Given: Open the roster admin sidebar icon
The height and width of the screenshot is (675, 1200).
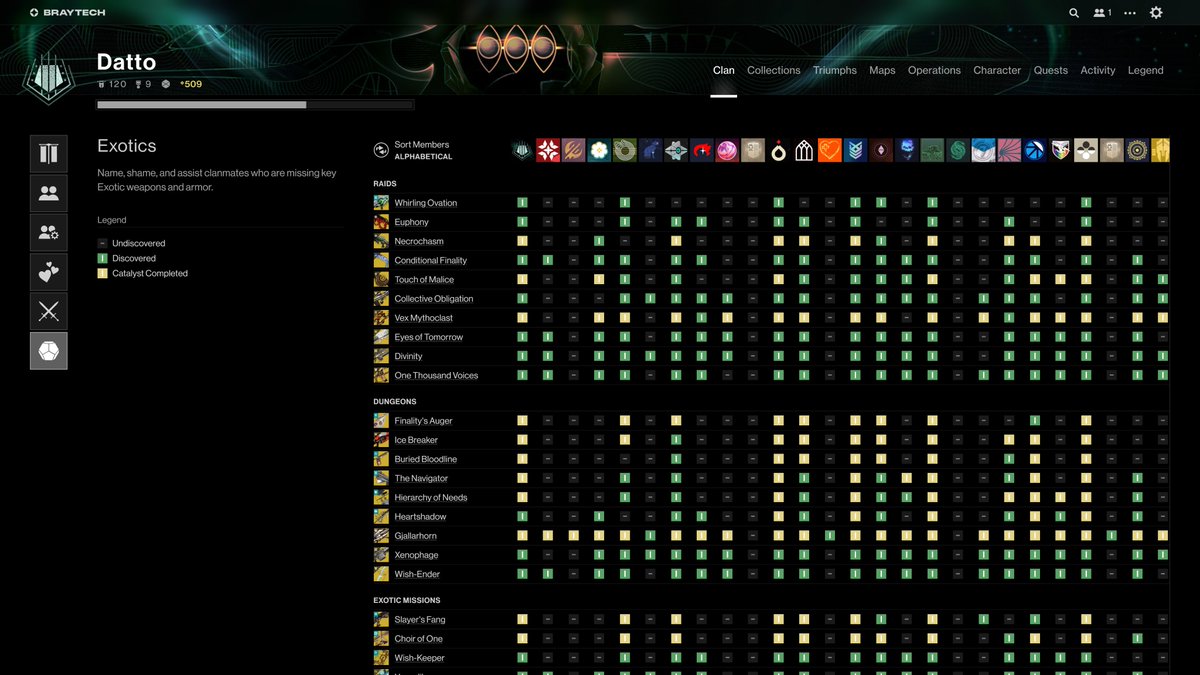Looking at the screenshot, I should tap(49, 233).
